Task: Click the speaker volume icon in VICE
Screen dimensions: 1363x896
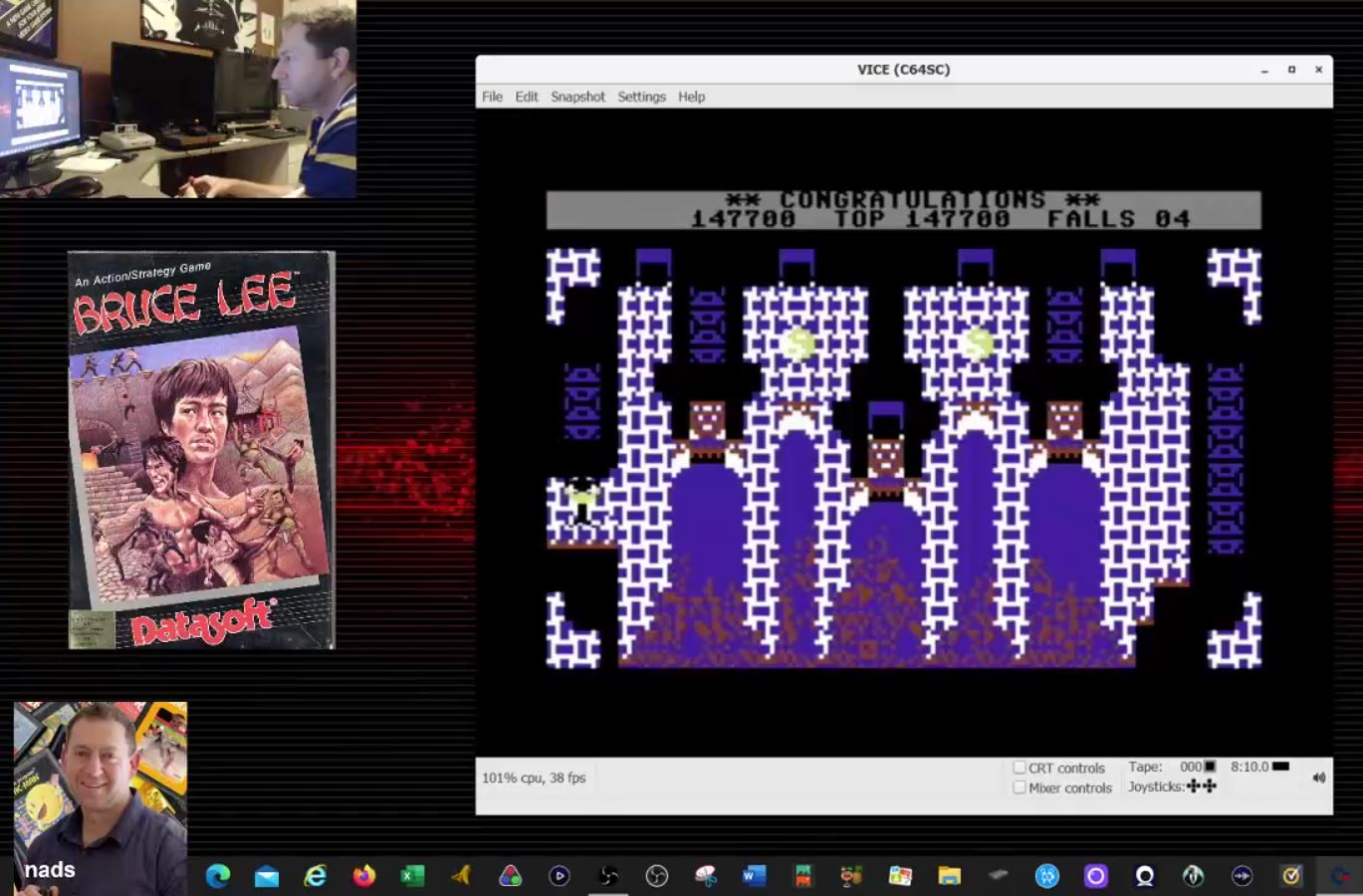Action: (x=1318, y=778)
